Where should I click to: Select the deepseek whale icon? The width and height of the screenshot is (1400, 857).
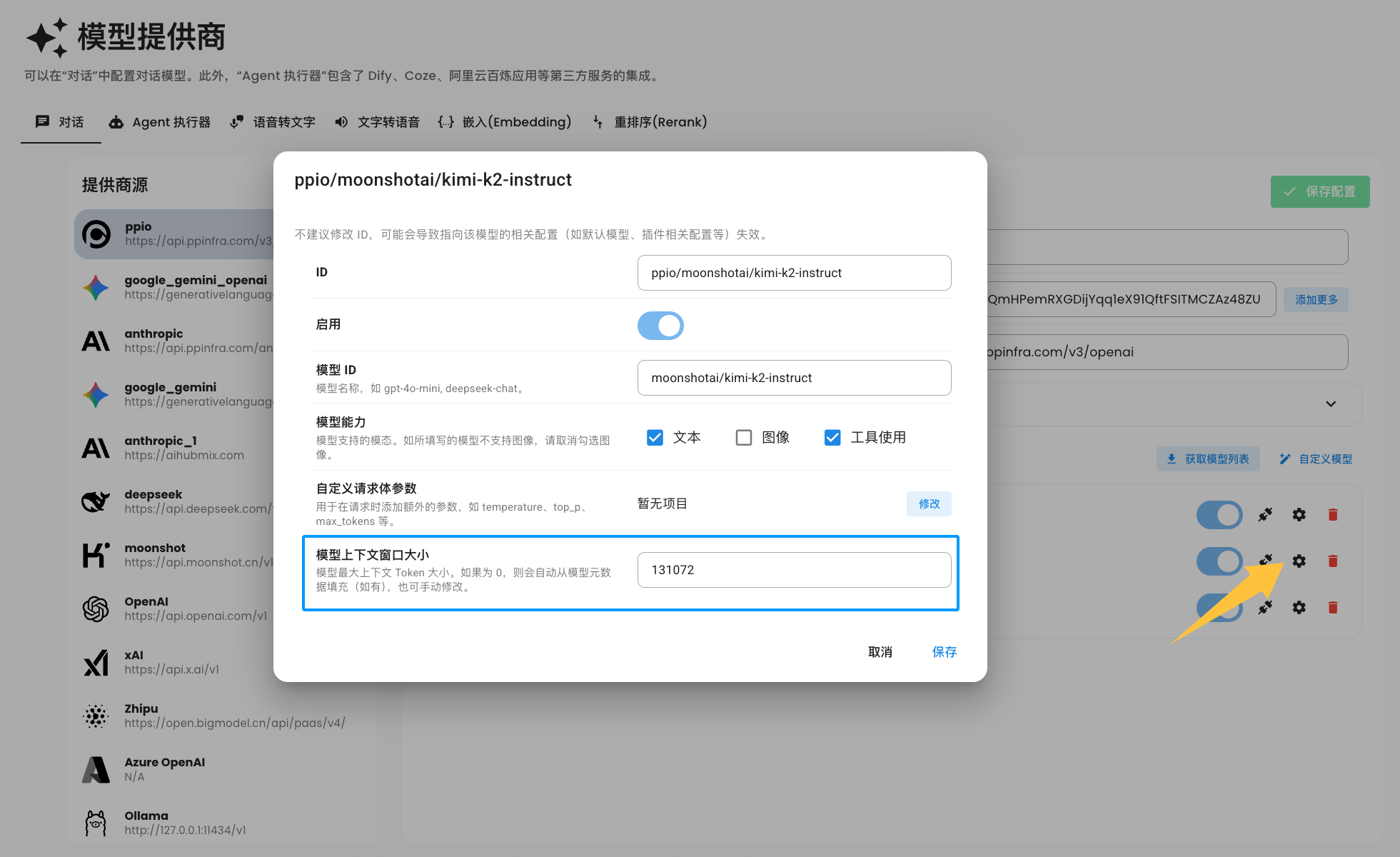(x=96, y=501)
